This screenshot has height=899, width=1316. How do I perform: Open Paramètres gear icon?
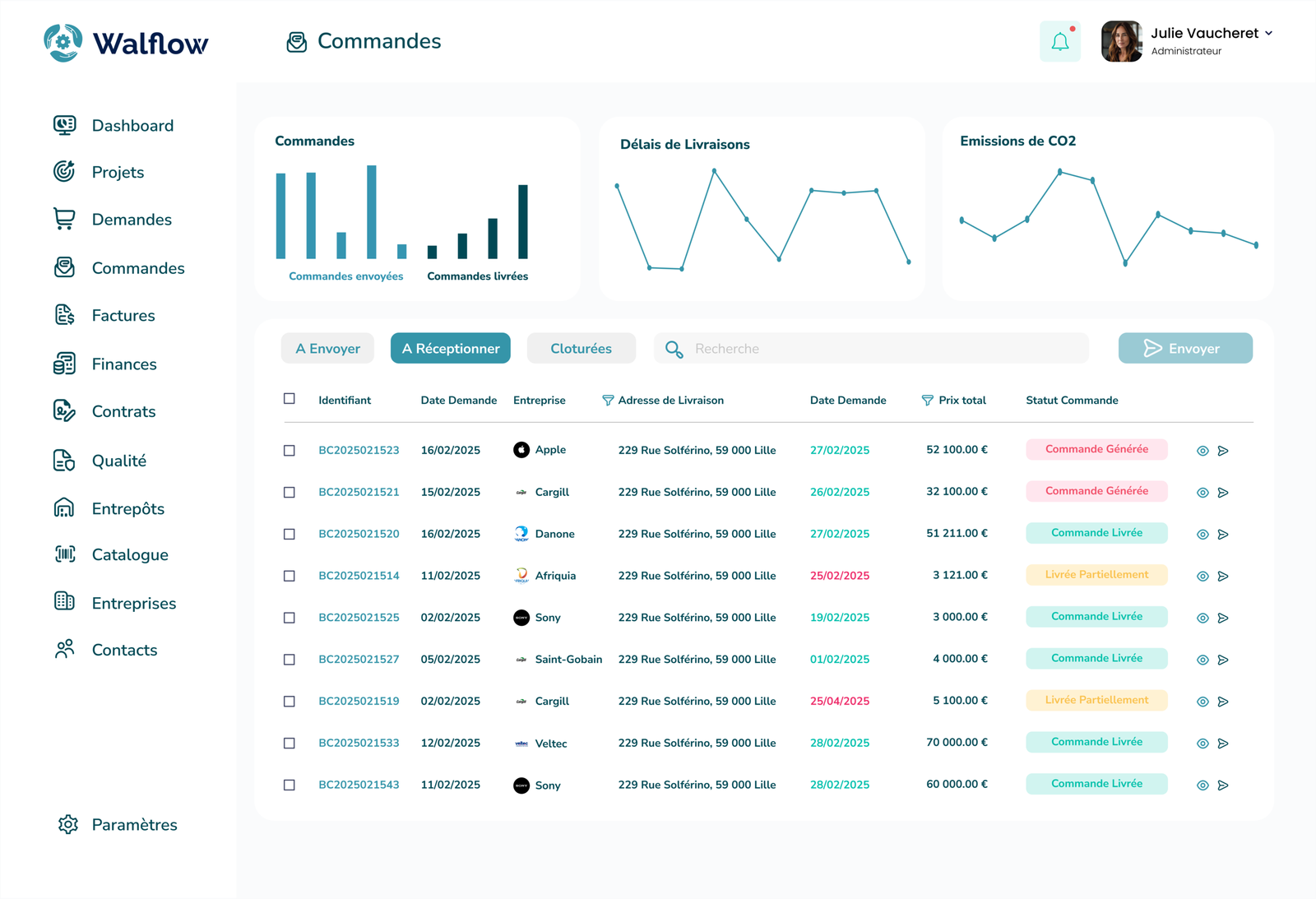(x=68, y=824)
